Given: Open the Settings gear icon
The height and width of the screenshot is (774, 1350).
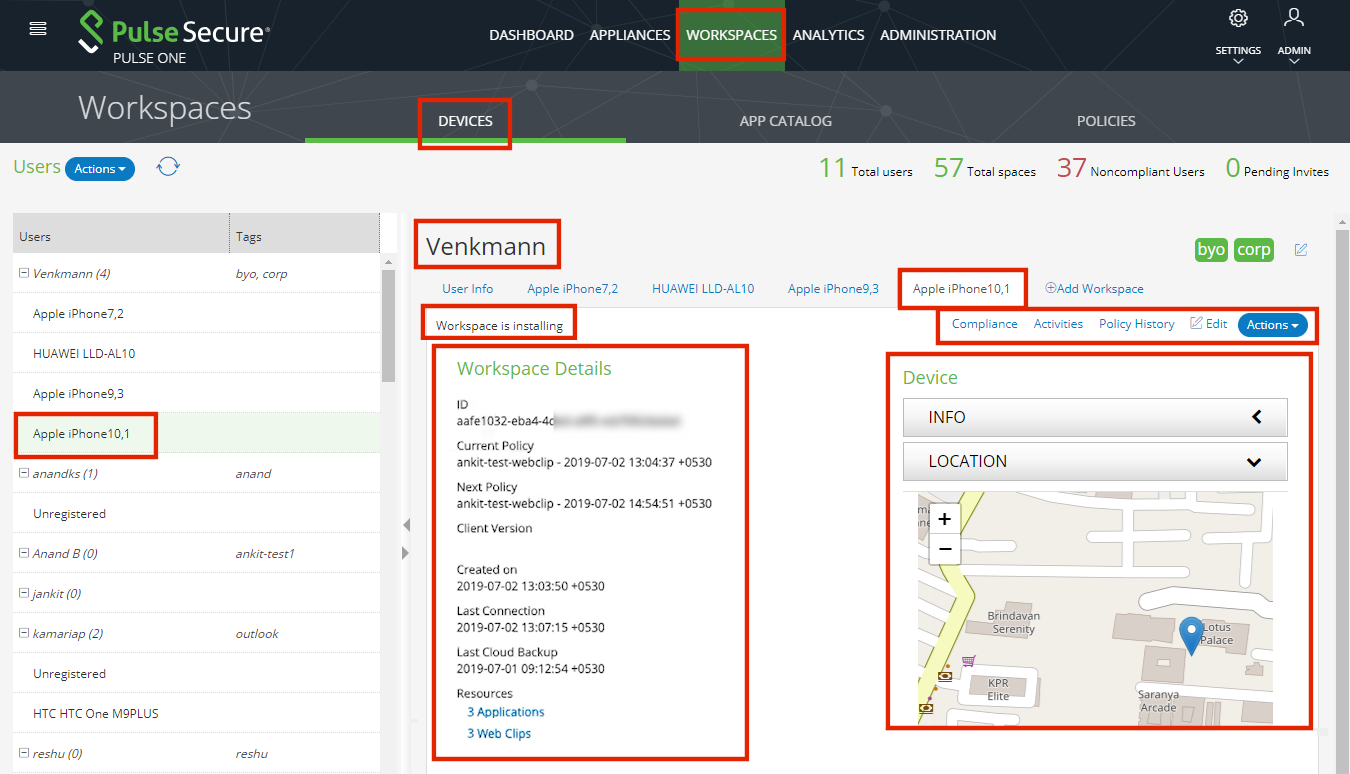Looking at the screenshot, I should (x=1238, y=18).
